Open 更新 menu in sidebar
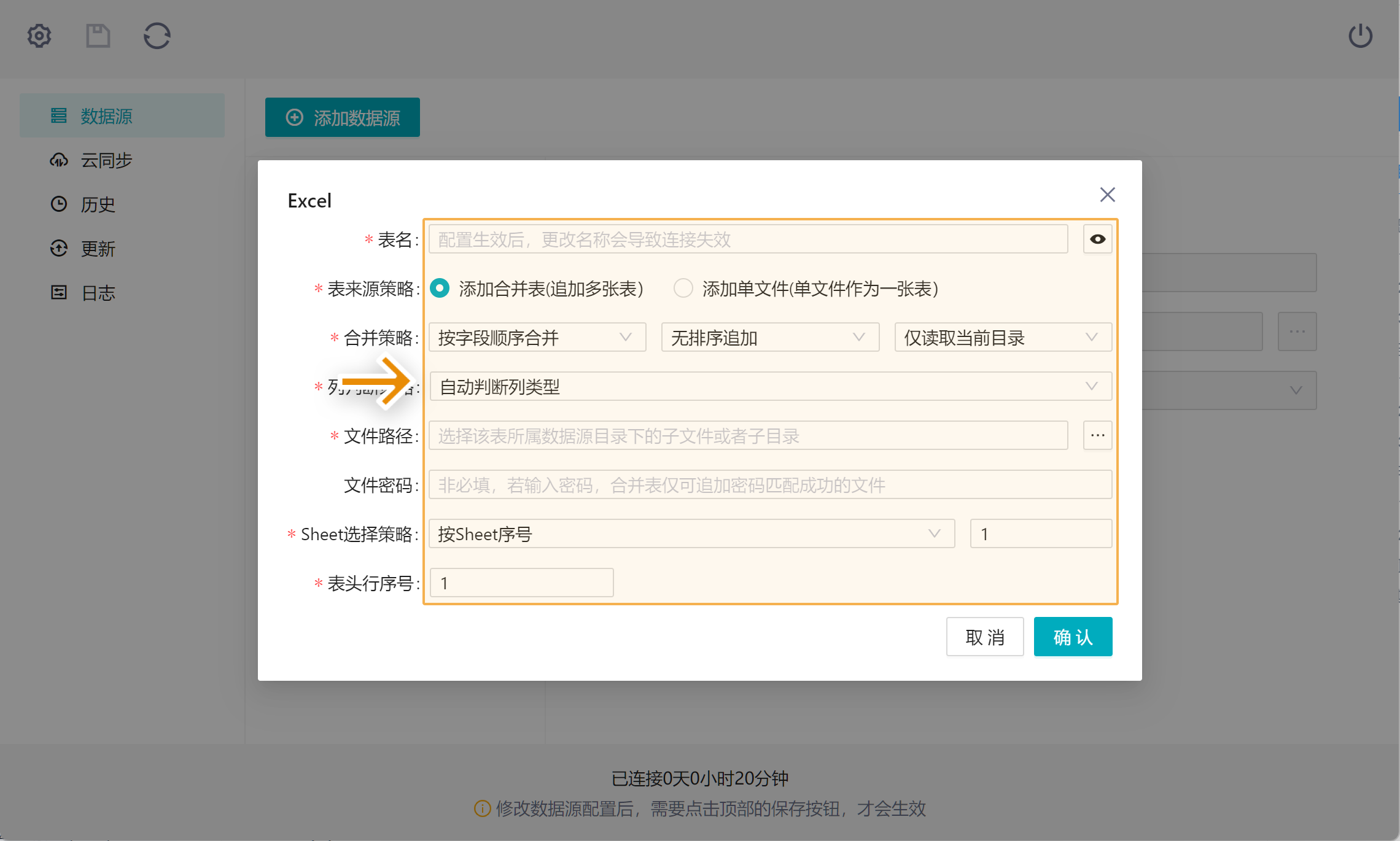The image size is (1400, 841). [98, 249]
